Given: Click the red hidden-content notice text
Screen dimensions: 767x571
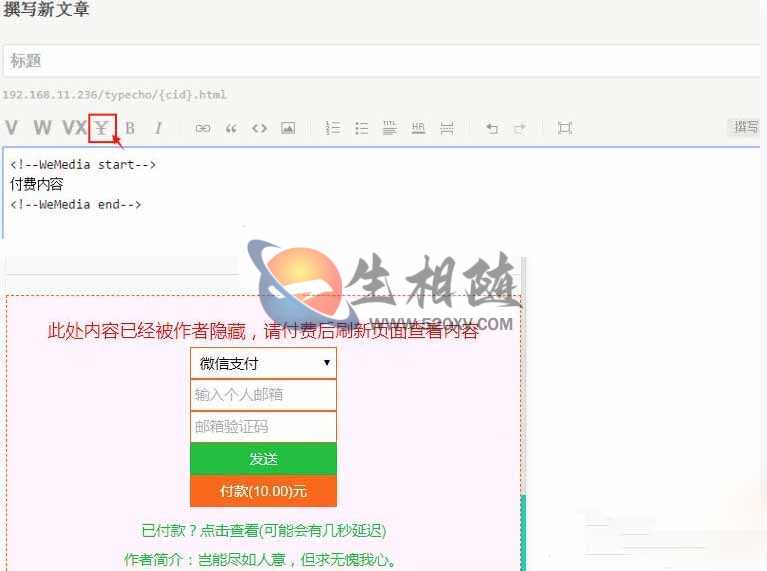Looking at the screenshot, I should click(263, 331).
